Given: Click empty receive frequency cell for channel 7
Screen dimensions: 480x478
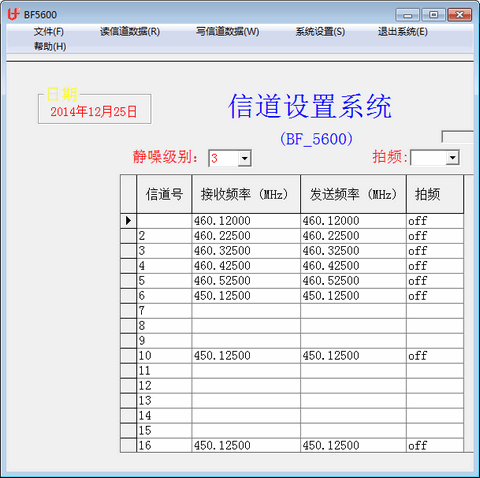Looking at the screenshot, I should [246, 311].
